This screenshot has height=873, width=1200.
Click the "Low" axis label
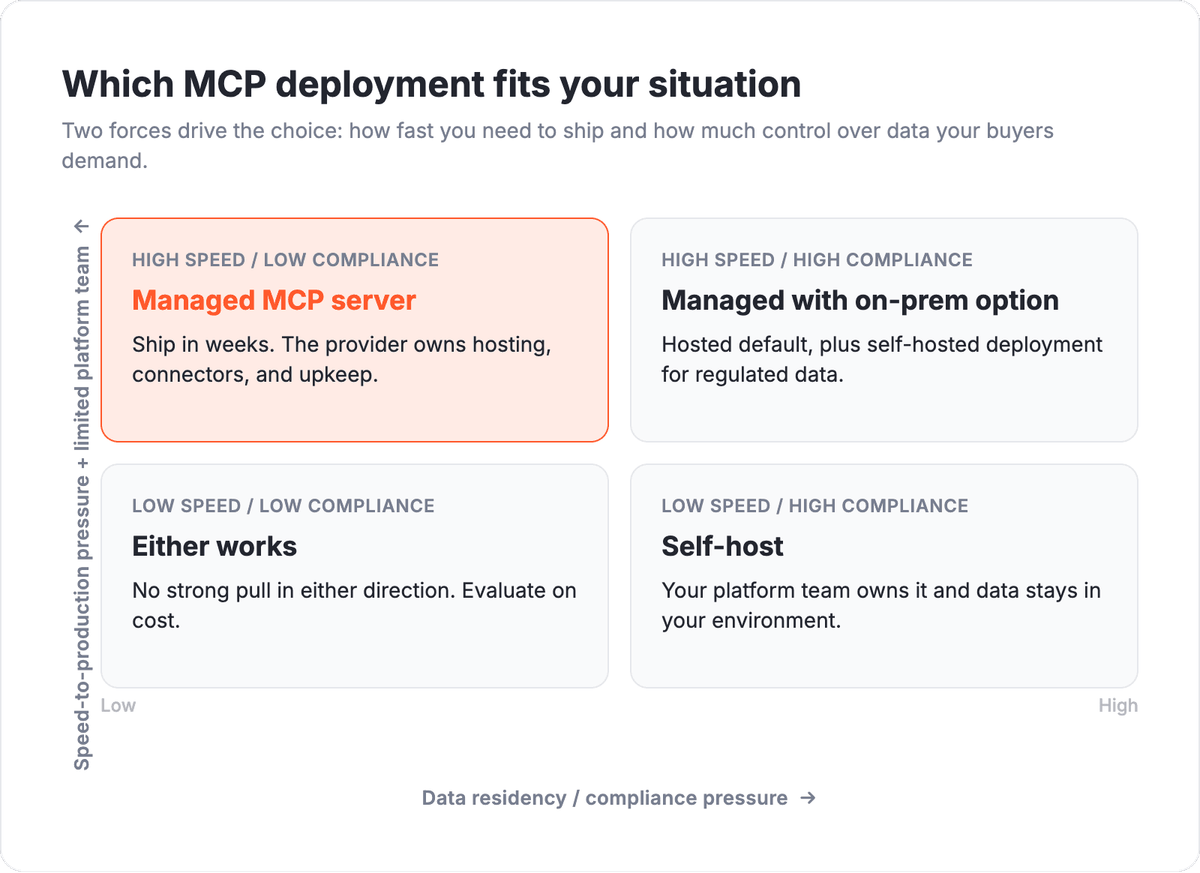(118, 706)
